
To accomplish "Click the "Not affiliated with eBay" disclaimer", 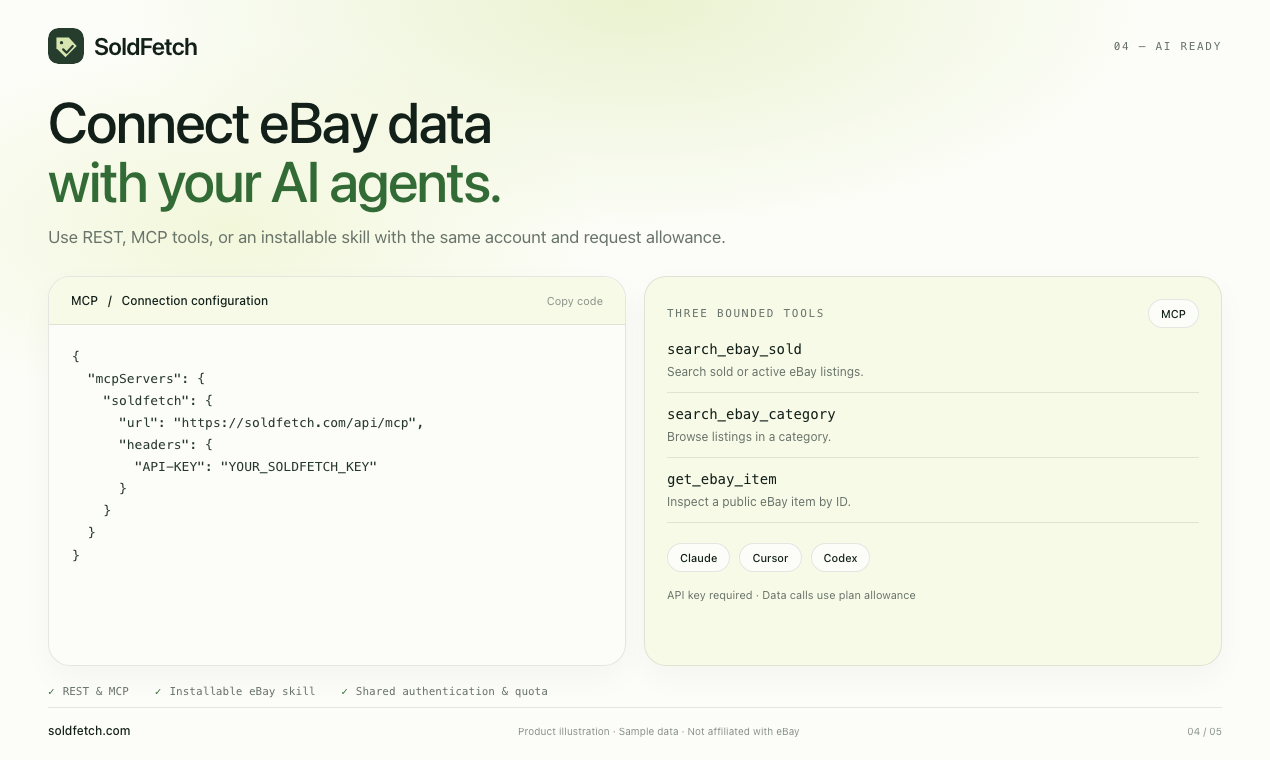I will click(744, 732).
